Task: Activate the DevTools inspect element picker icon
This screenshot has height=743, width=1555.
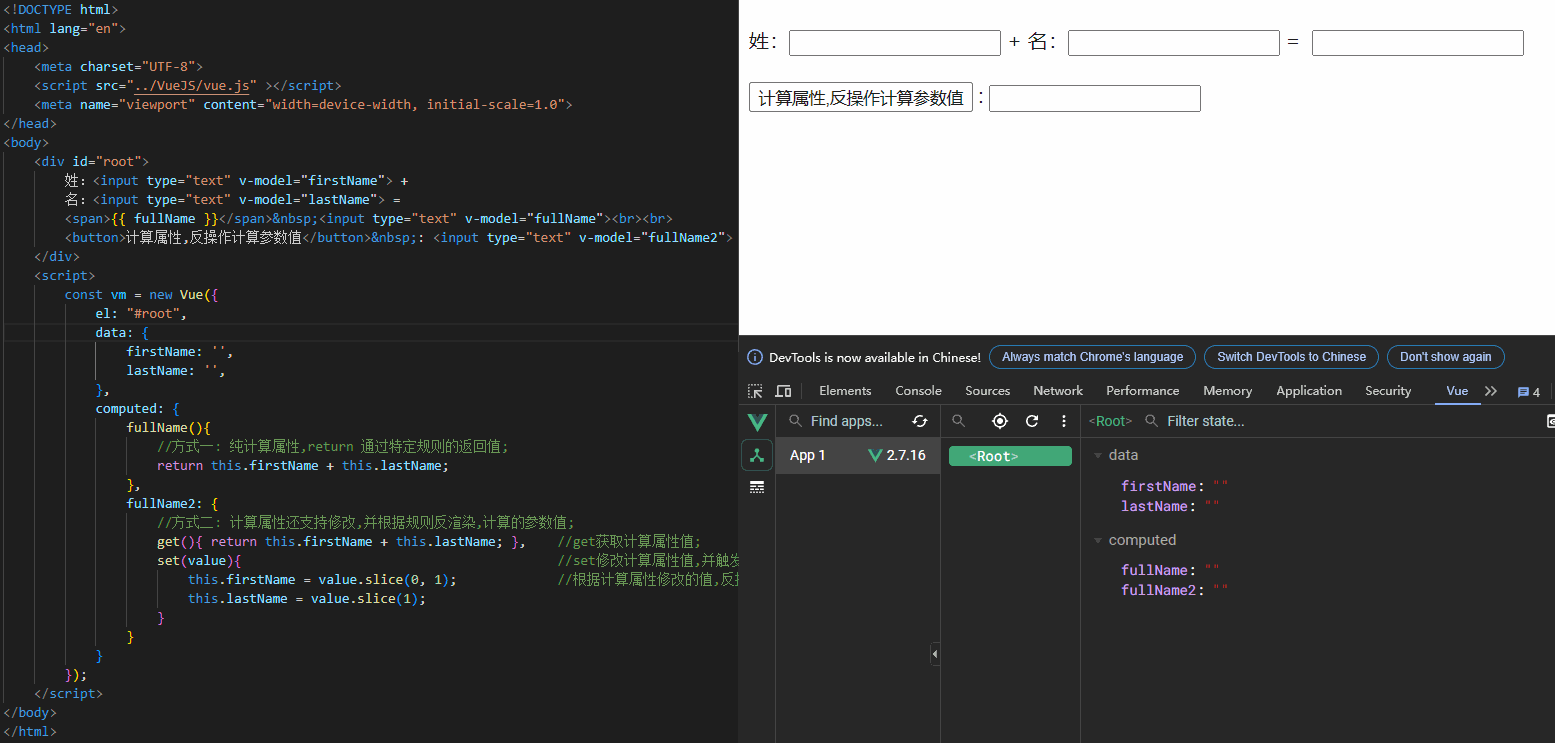Action: point(755,391)
